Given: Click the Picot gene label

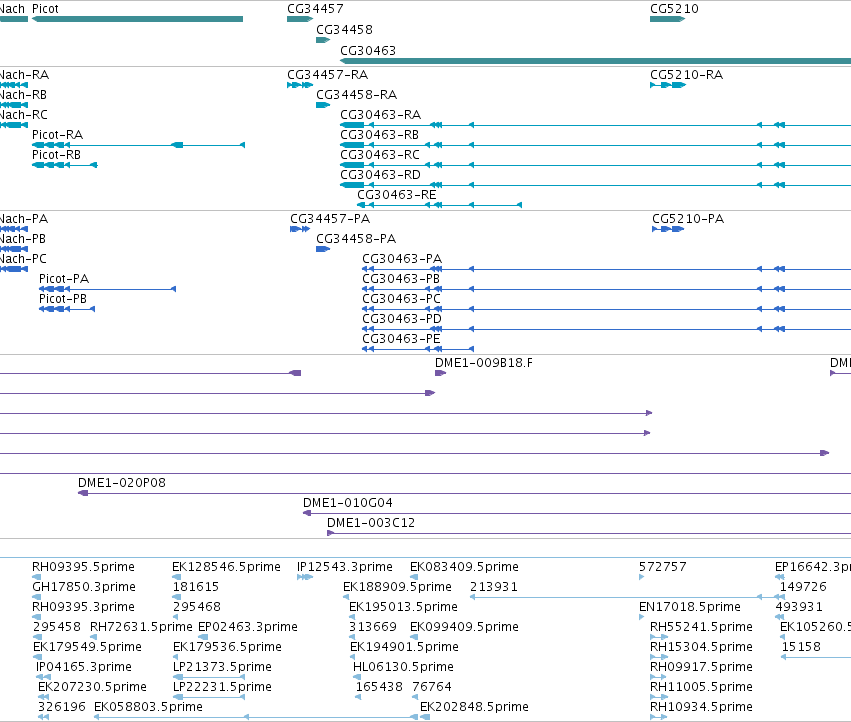Looking at the screenshot, I should 45,9.
